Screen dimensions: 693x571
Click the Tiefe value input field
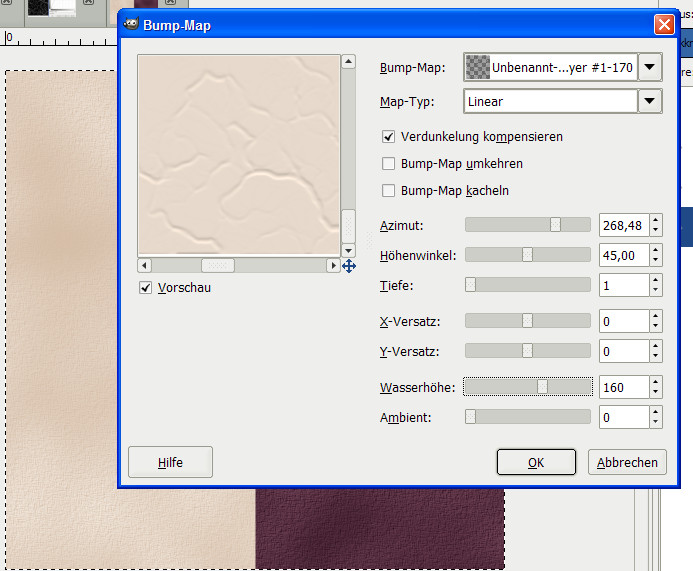(622, 285)
